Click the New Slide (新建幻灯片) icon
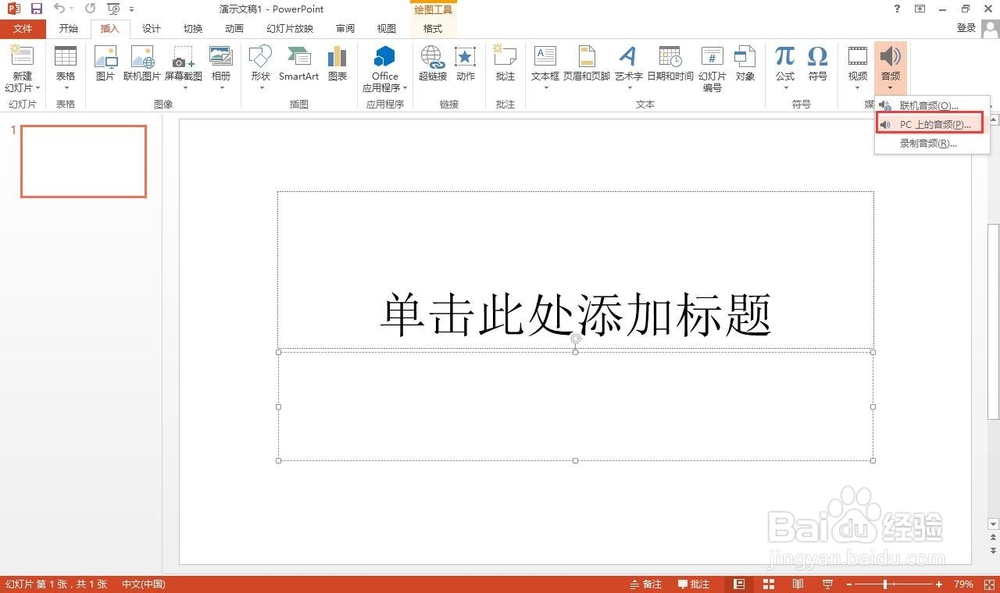Image resolution: width=1000 pixels, height=593 pixels. (x=22, y=56)
